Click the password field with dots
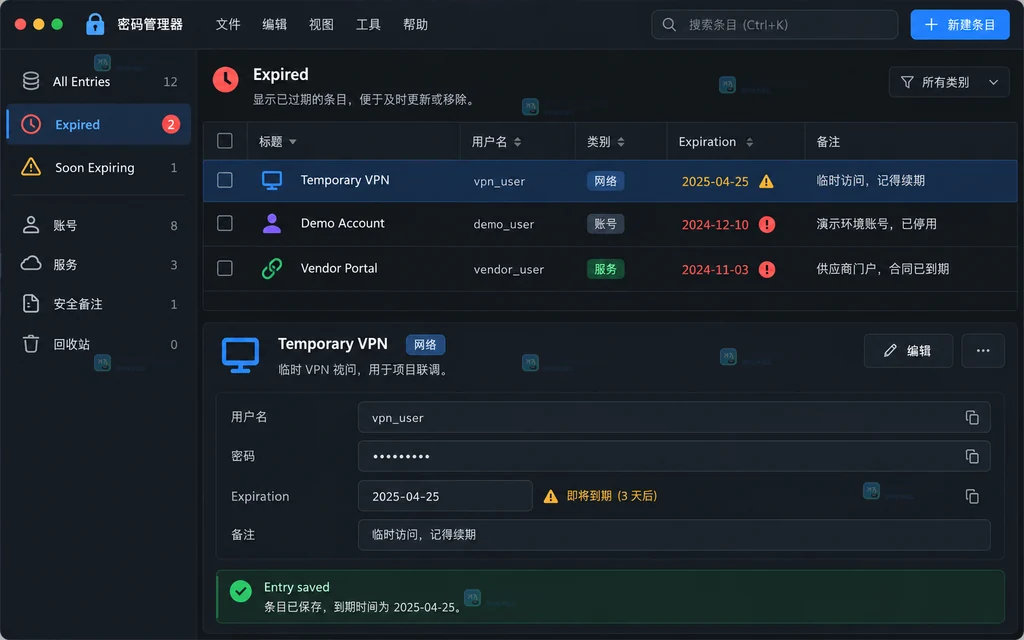1024x640 pixels. coord(674,456)
